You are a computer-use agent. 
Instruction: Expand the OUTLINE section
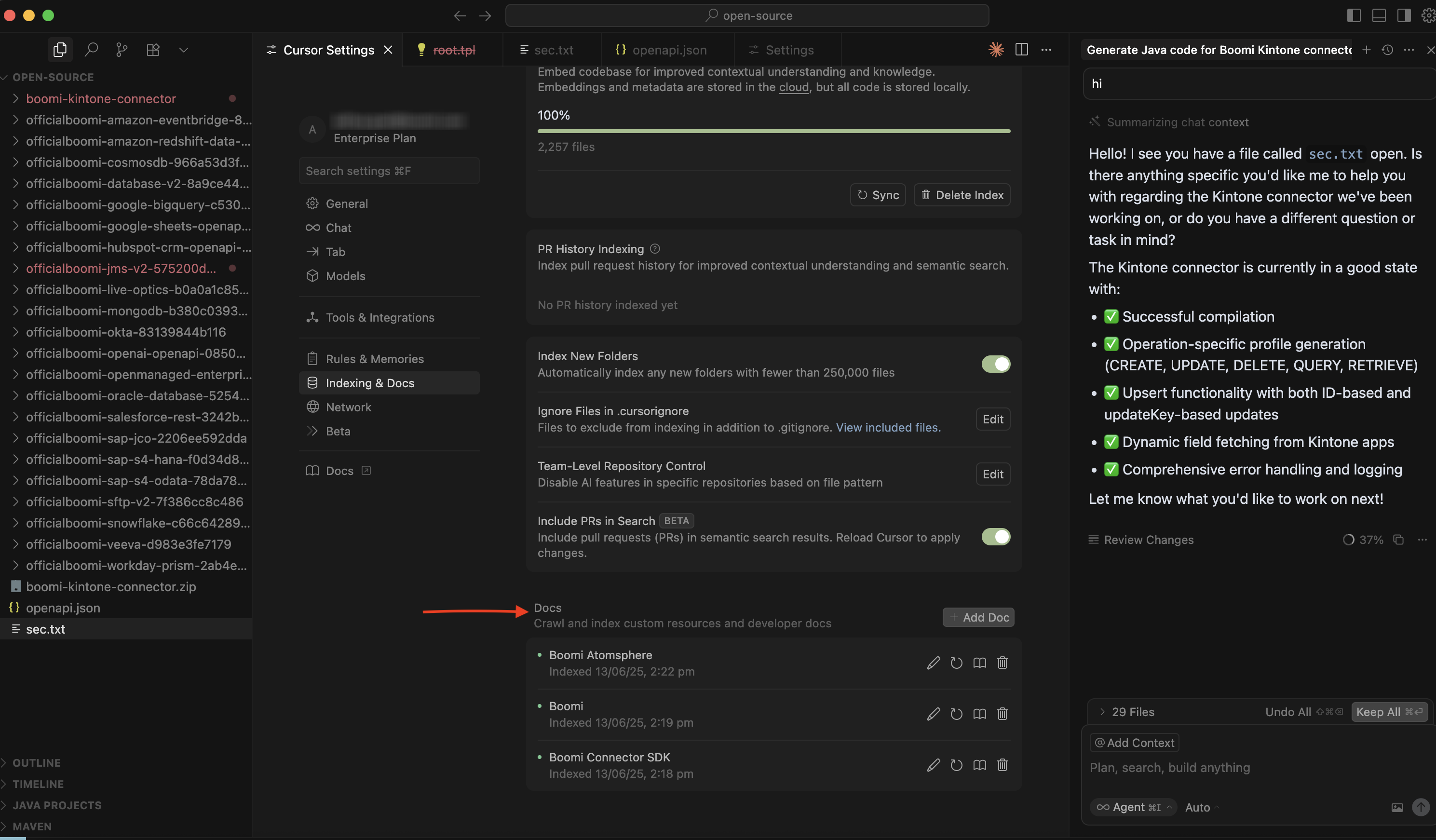tap(37, 762)
